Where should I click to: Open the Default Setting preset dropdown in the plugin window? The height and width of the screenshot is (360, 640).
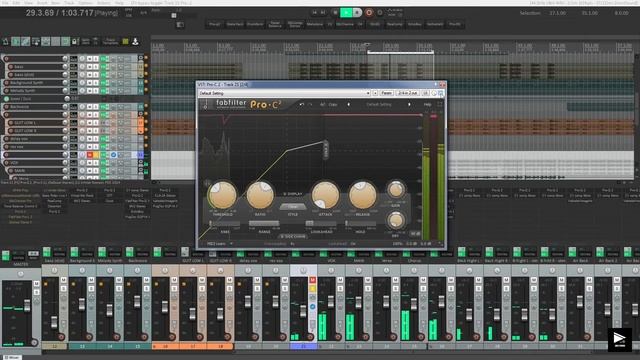[284, 93]
